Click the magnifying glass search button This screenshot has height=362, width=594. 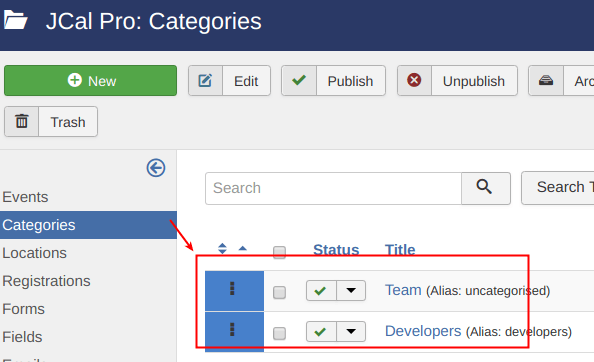pos(486,188)
